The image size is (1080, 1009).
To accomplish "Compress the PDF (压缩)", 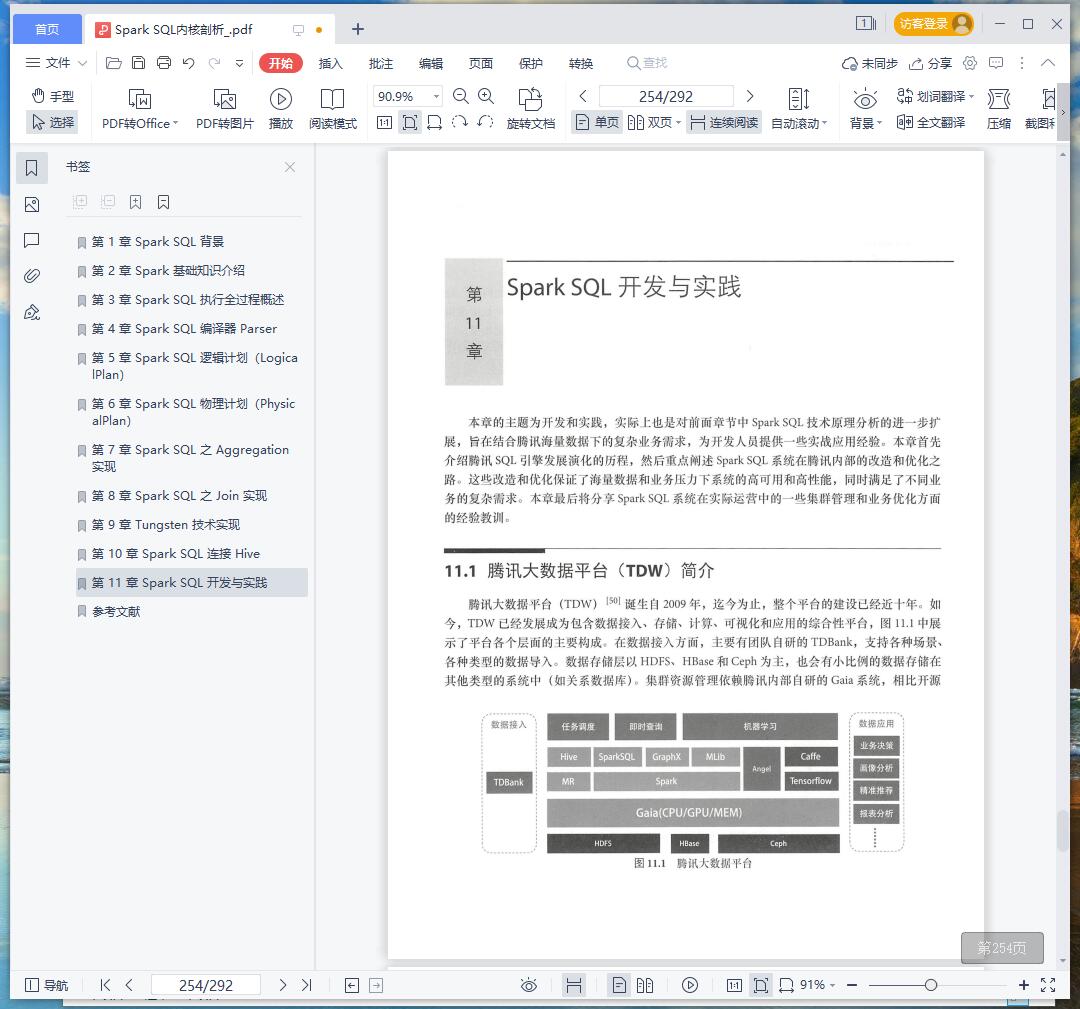I will tap(999, 110).
